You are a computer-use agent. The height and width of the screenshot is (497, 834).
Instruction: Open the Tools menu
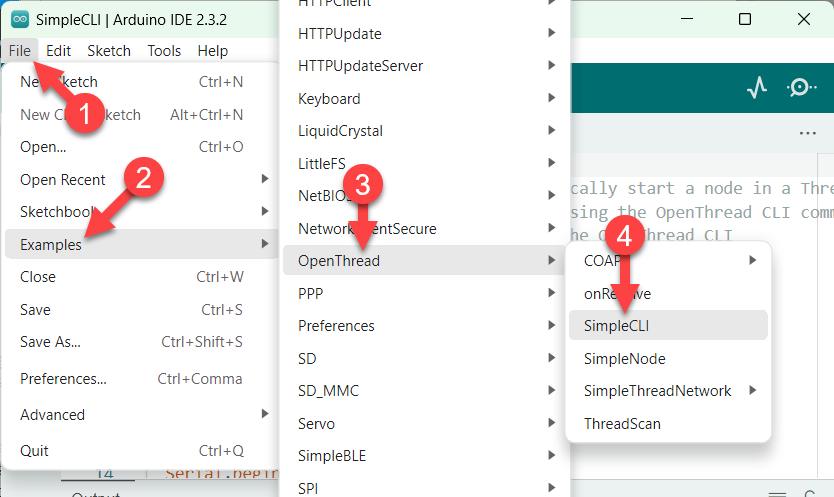click(164, 50)
